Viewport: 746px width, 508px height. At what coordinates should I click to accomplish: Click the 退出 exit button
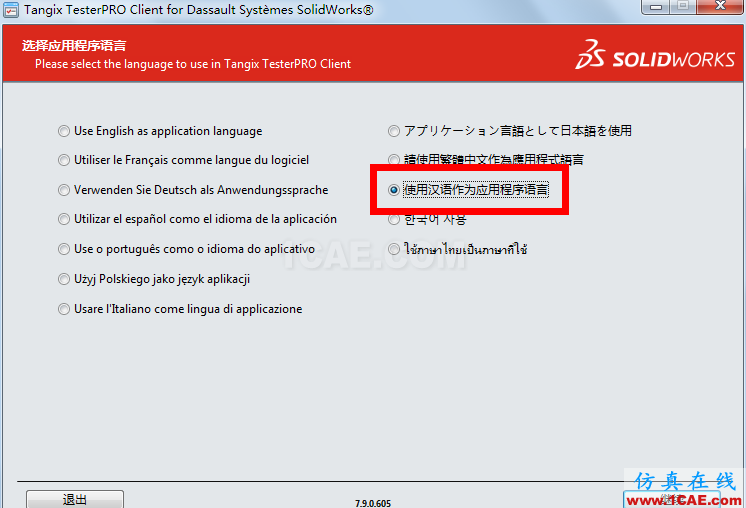coord(75,499)
